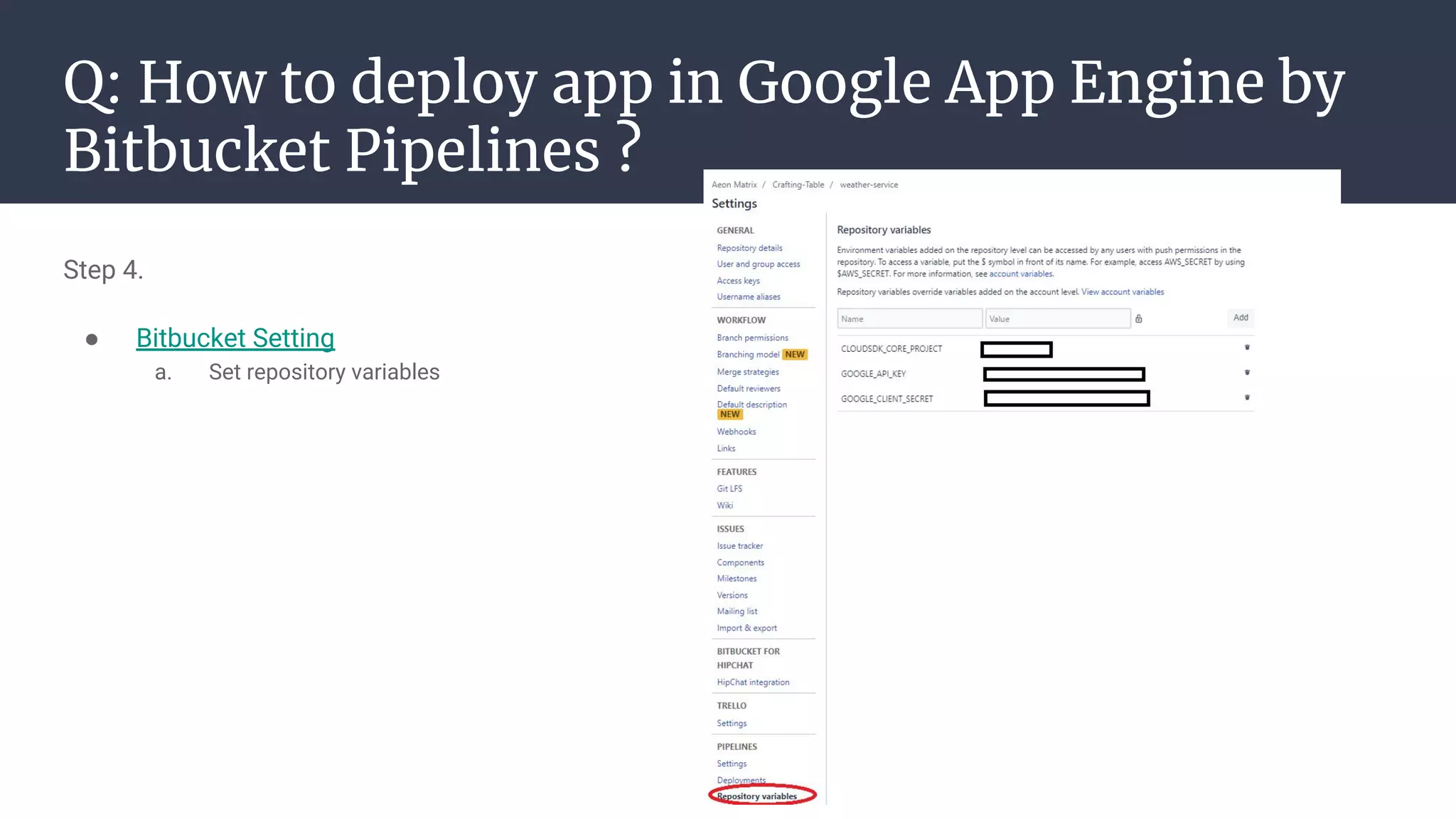Open Default description settings
The image size is (1456, 819).
pos(751,405)
